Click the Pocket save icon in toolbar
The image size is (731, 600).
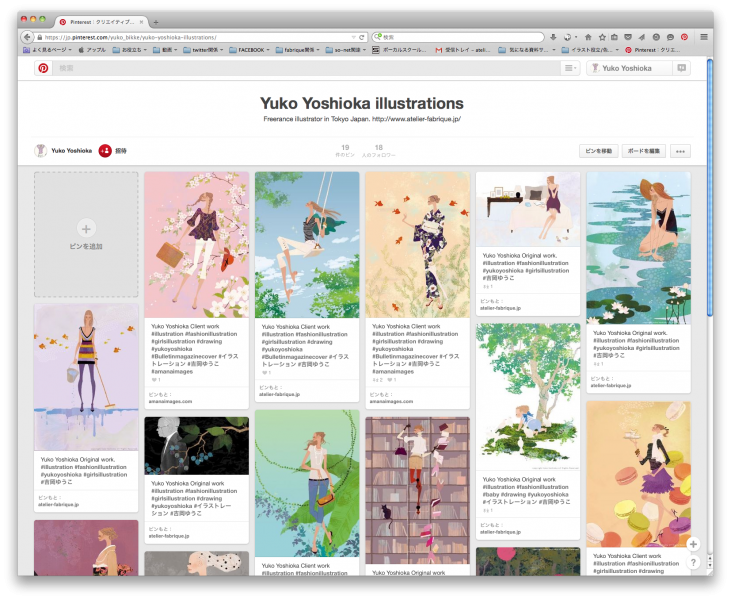(x=628, y=37)
